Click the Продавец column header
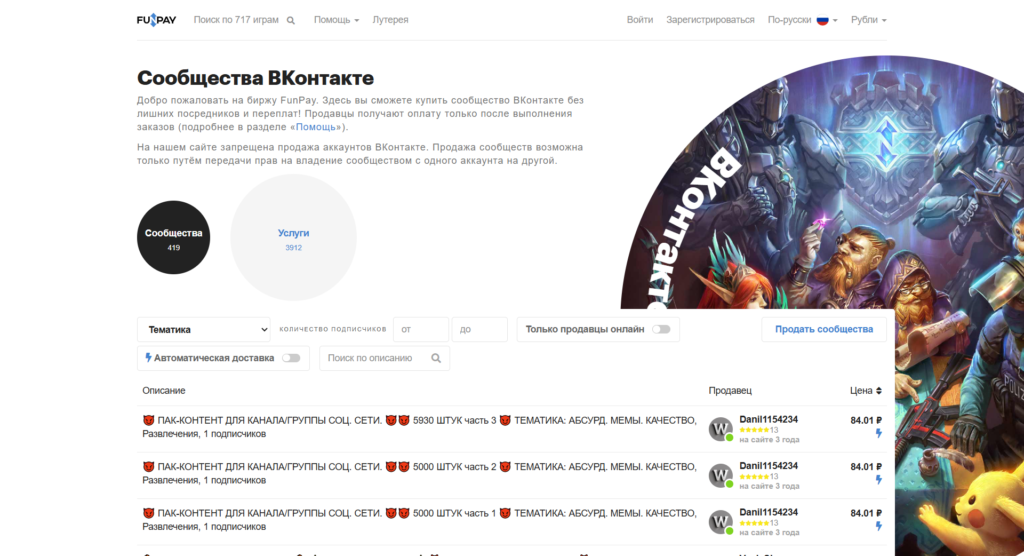 click(x=730, y=391)
